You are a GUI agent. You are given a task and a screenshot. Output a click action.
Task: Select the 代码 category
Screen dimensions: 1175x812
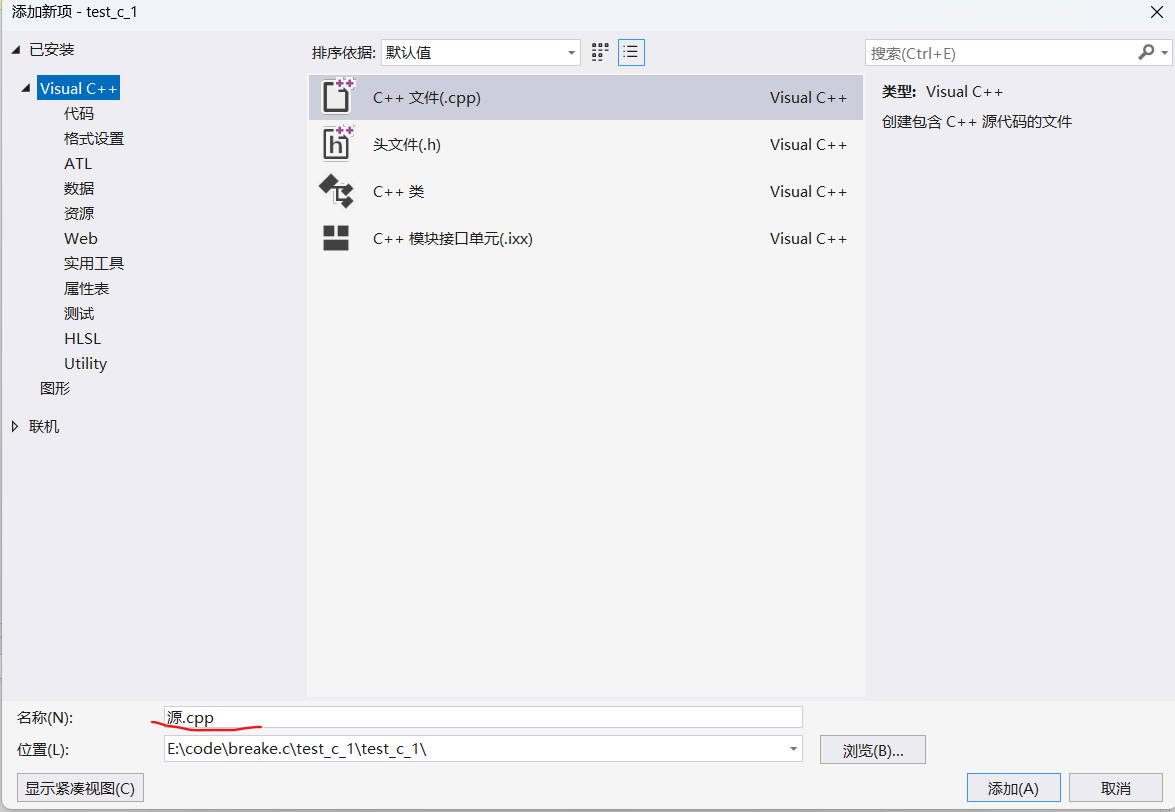(x=79, y=113)
